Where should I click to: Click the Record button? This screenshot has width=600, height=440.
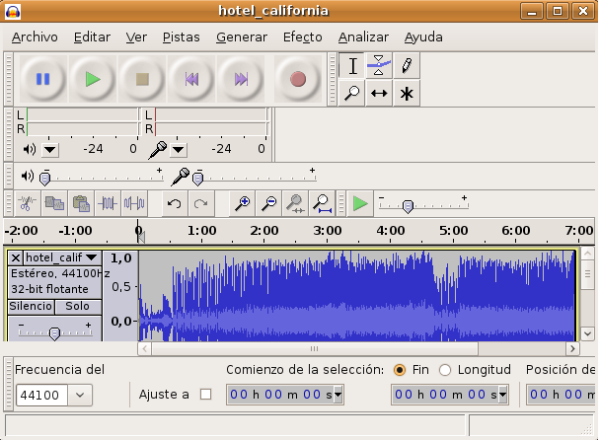pos(297,79)
